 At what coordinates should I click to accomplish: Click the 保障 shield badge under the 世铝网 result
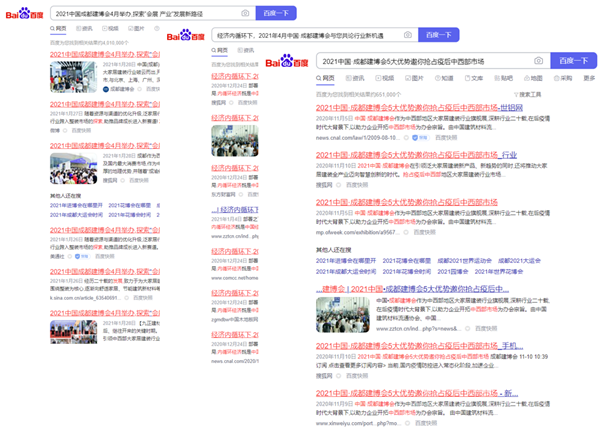pos(420,138)
